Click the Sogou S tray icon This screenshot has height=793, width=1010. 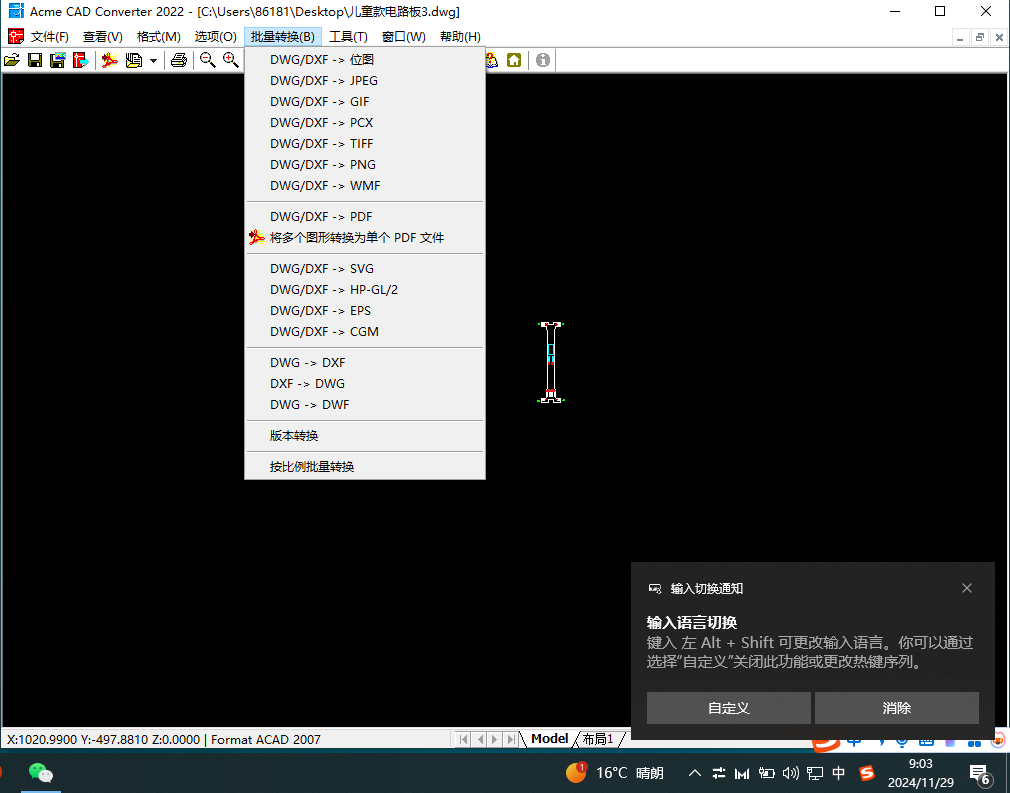coord(867,772)
